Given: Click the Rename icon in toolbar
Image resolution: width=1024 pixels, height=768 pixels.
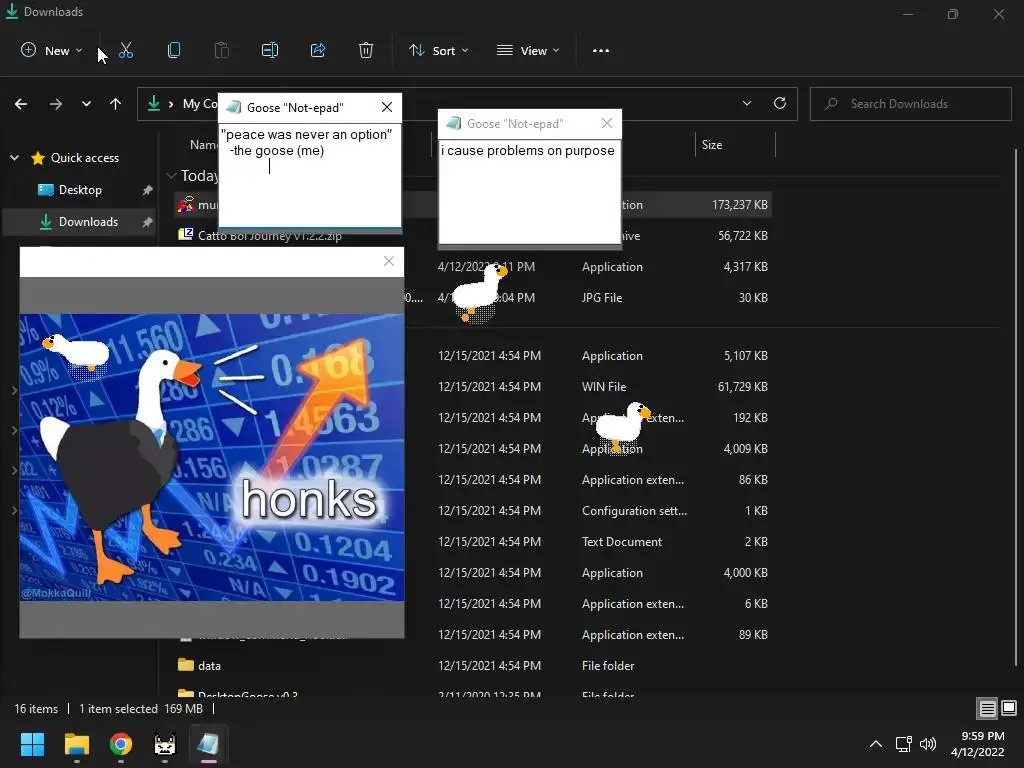Looking at the screenshot, I should coord(270,50).
